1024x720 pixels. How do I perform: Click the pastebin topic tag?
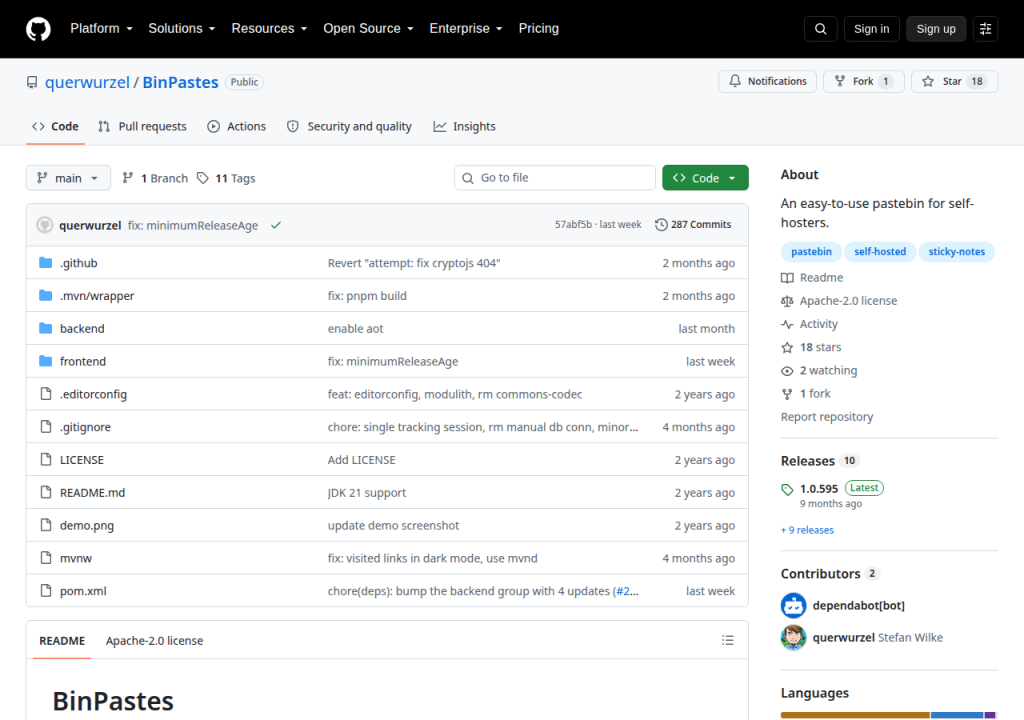(x=811, y=252)
